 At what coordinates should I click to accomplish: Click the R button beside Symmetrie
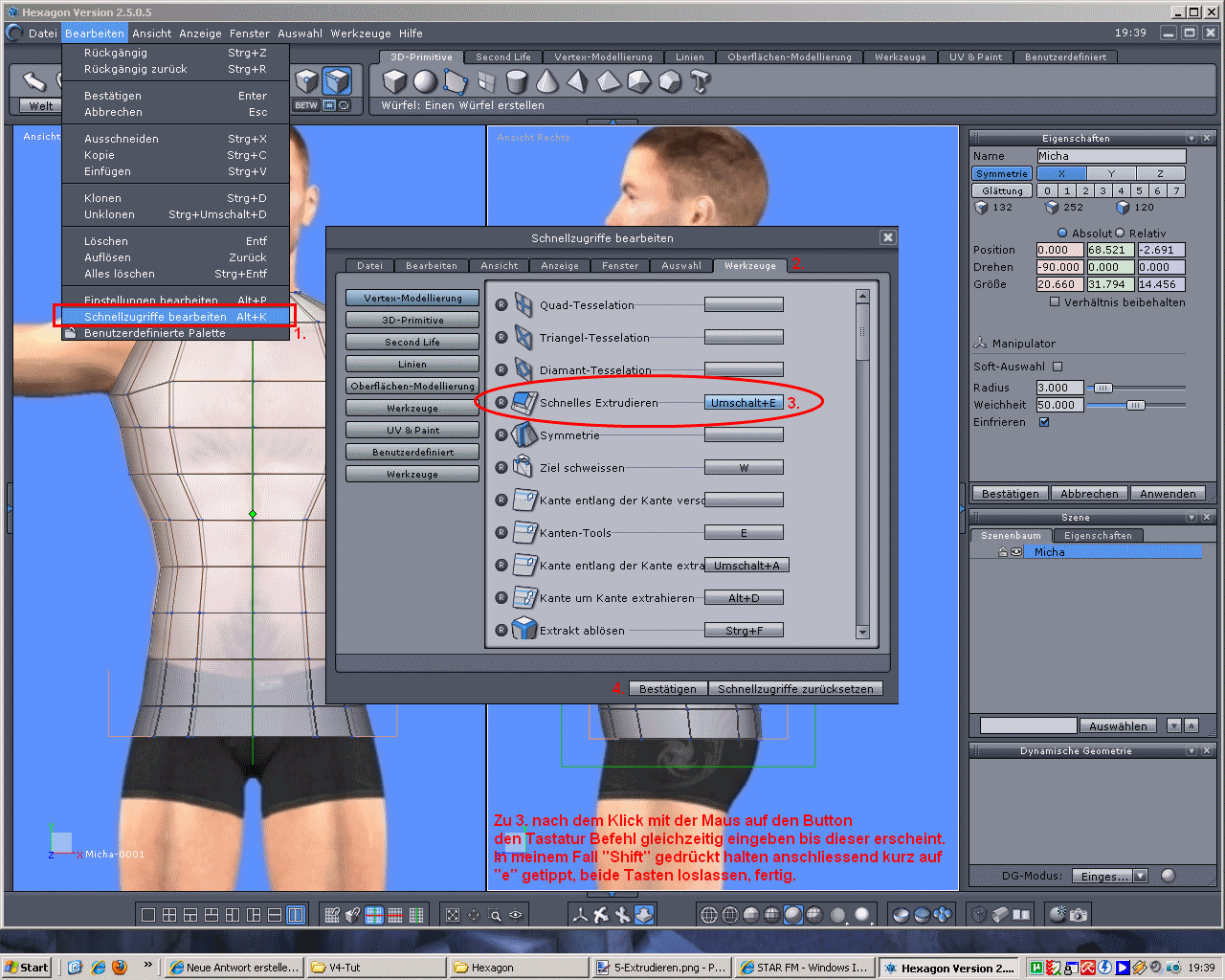pyautogui.click(x=501, y=434)
